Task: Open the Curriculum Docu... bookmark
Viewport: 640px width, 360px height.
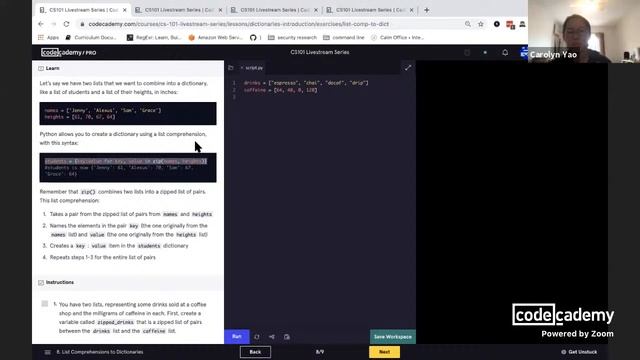Action: pyautogui.click(x=91, y=38)
